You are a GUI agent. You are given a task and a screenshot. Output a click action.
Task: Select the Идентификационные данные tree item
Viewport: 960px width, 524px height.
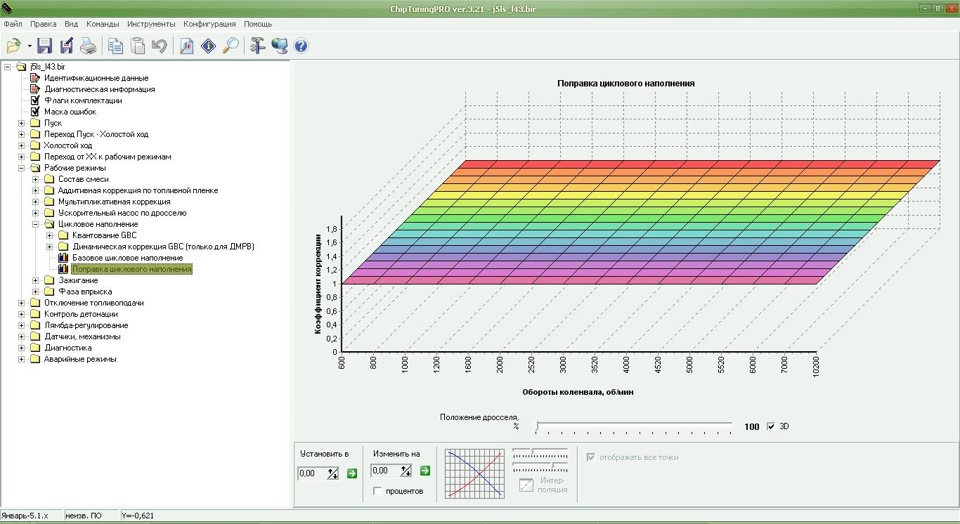pyautogui.click(x=96, y=78)
